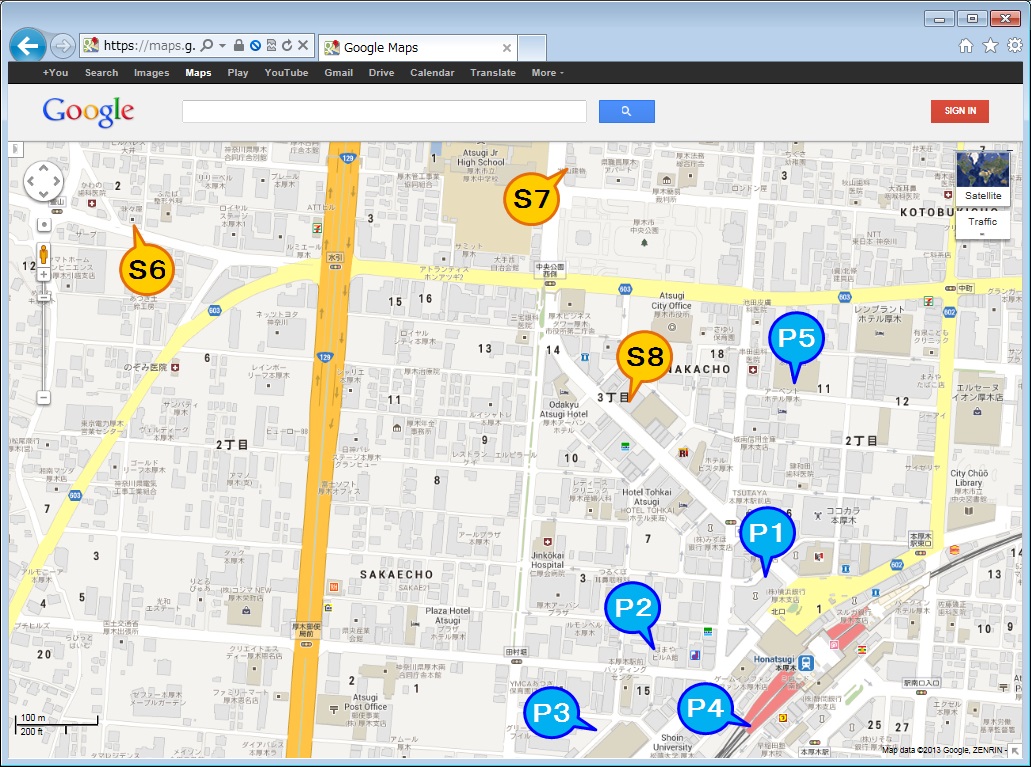Close the Google Maps tab
1031x767 pixels.
pyautogui.click(x=506, y=48)
